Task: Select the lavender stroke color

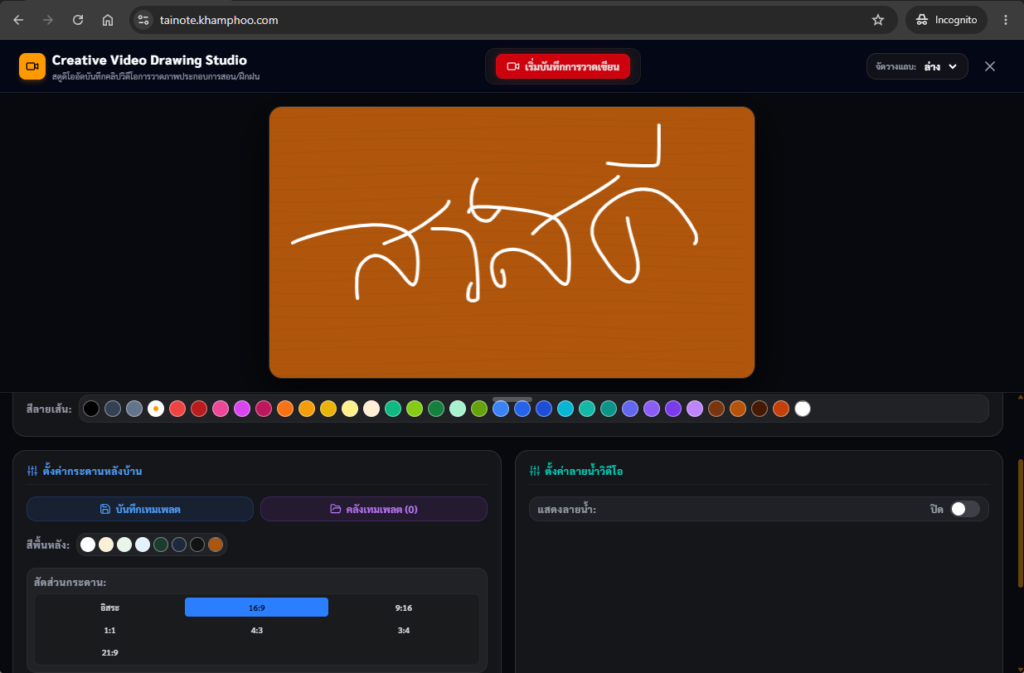Action: point(695,409)
